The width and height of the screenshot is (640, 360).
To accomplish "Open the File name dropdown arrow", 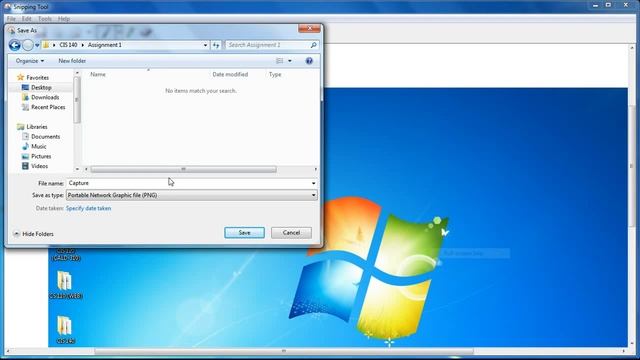I will pos(313,183).
